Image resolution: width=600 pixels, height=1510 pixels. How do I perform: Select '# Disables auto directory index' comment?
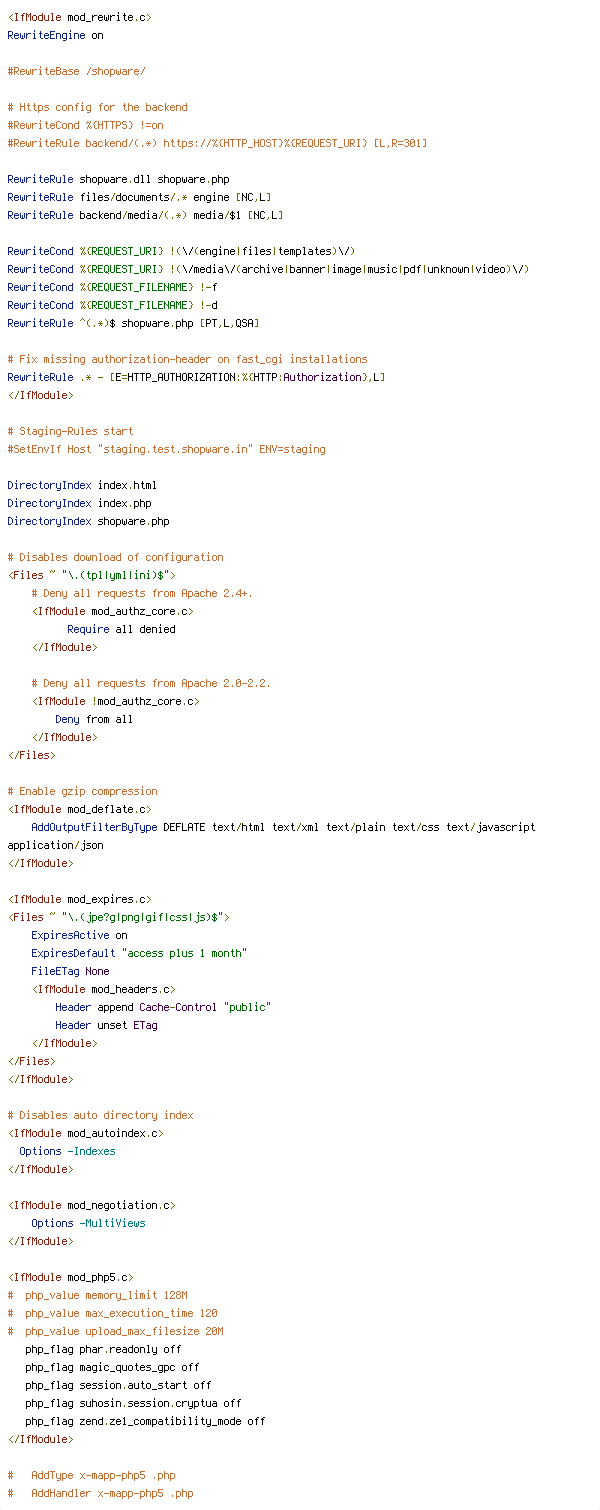click(x=100, y=1115)
